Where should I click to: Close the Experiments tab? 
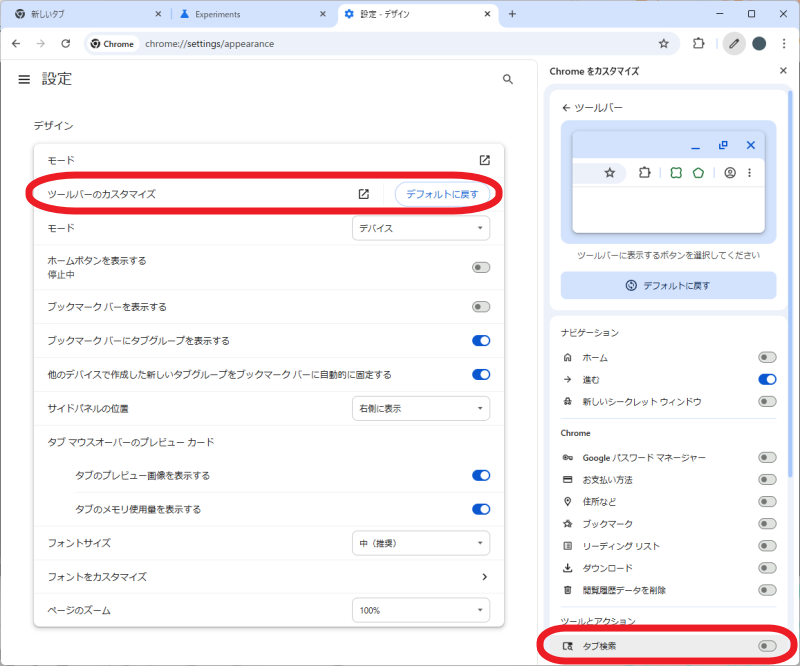point(322,14)
